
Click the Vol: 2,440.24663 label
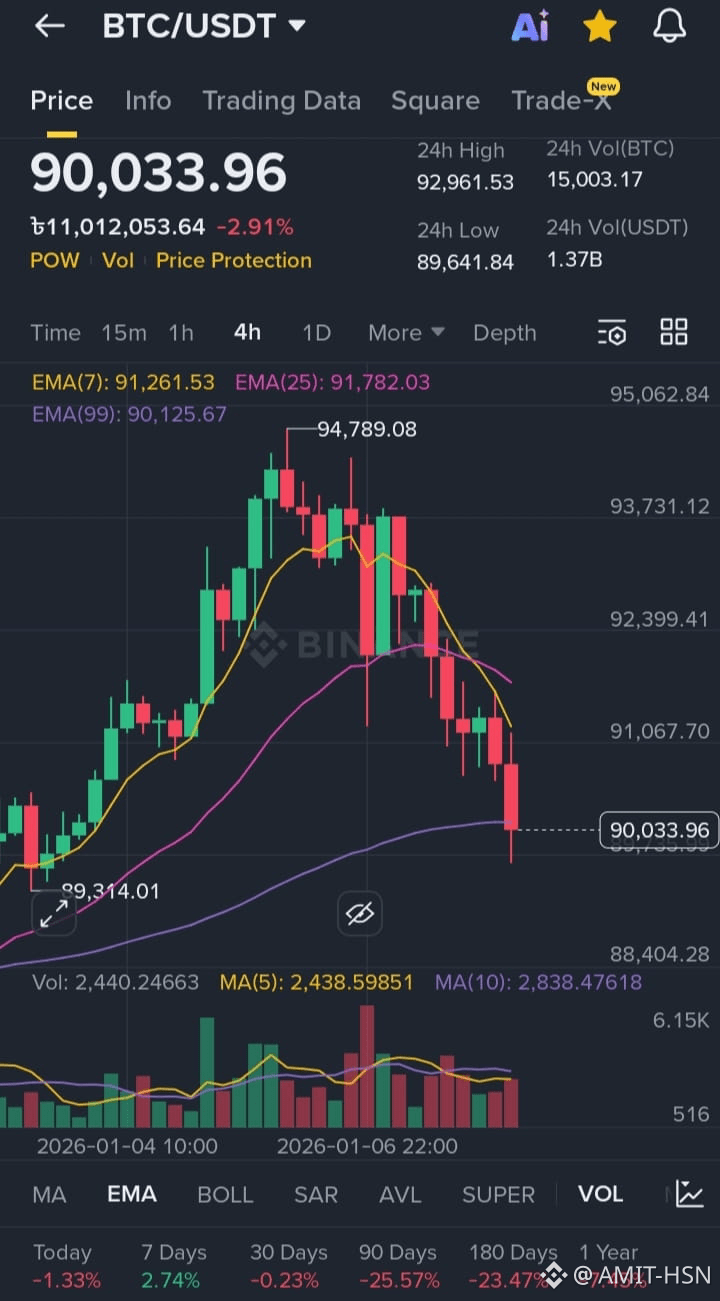coord(116,983)
